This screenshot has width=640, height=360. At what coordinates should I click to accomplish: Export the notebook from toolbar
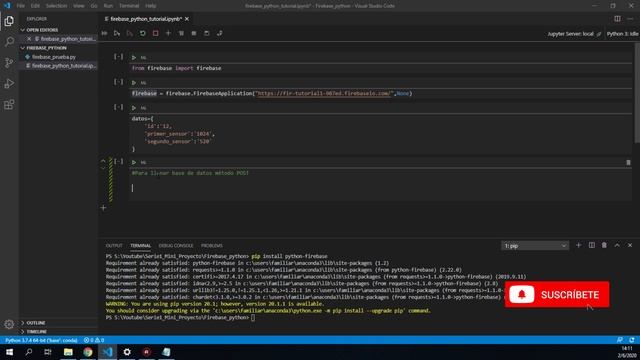coord(220,33)
